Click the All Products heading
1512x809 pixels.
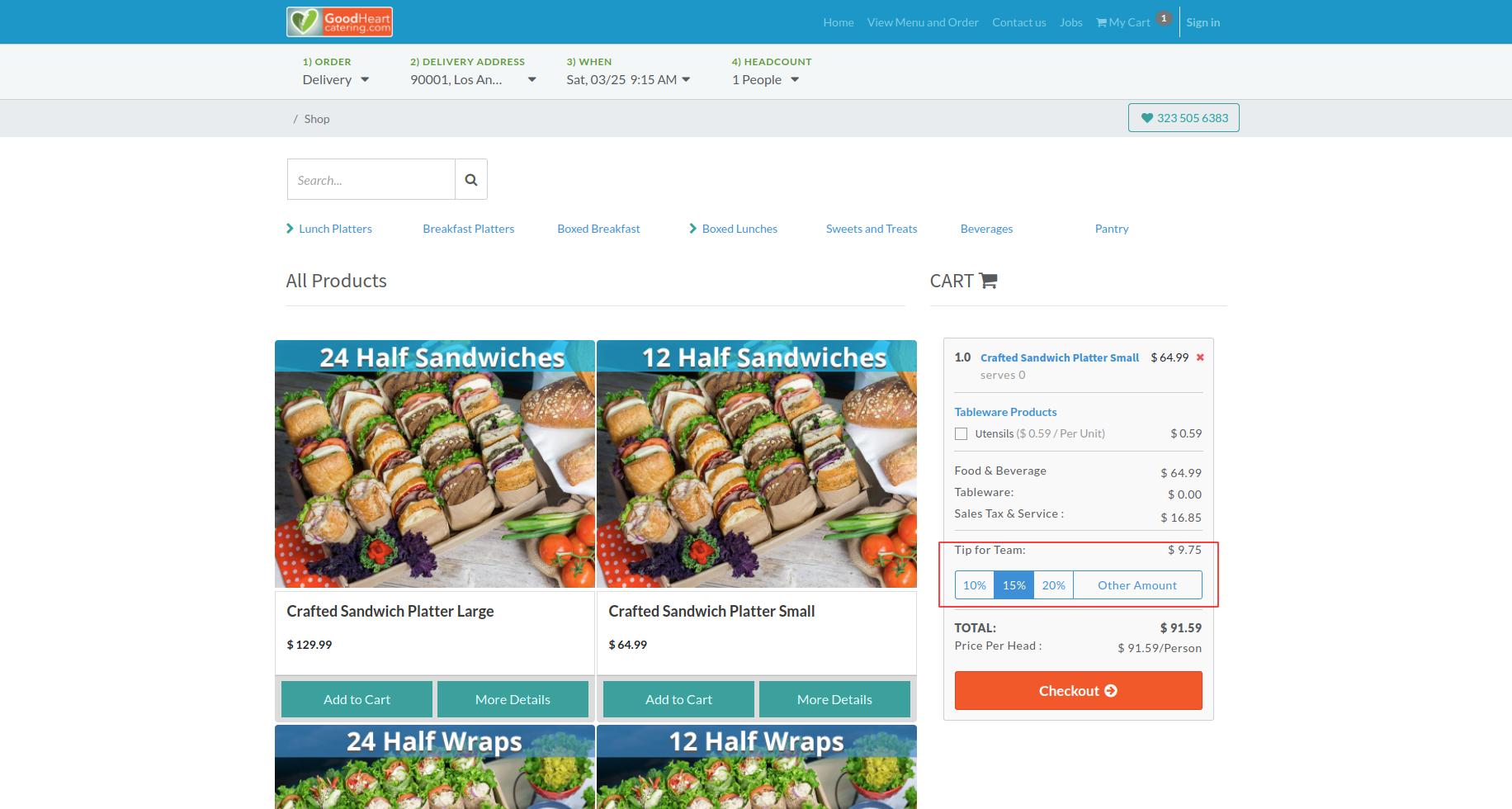(x=337, y=281)
